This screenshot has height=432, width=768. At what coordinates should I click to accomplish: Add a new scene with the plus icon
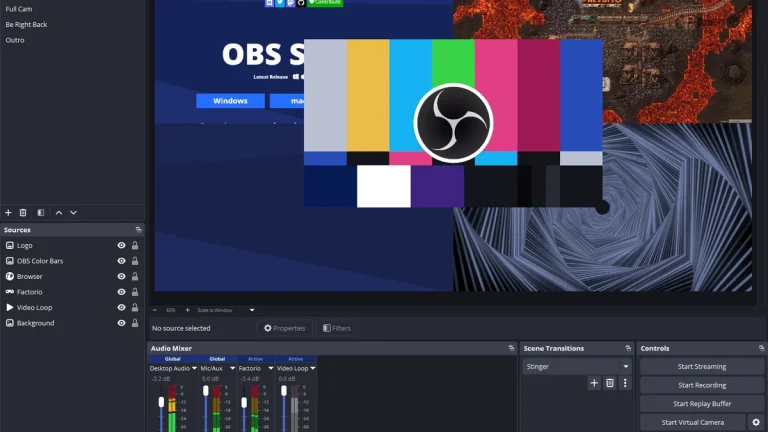(x=8, y=213)
